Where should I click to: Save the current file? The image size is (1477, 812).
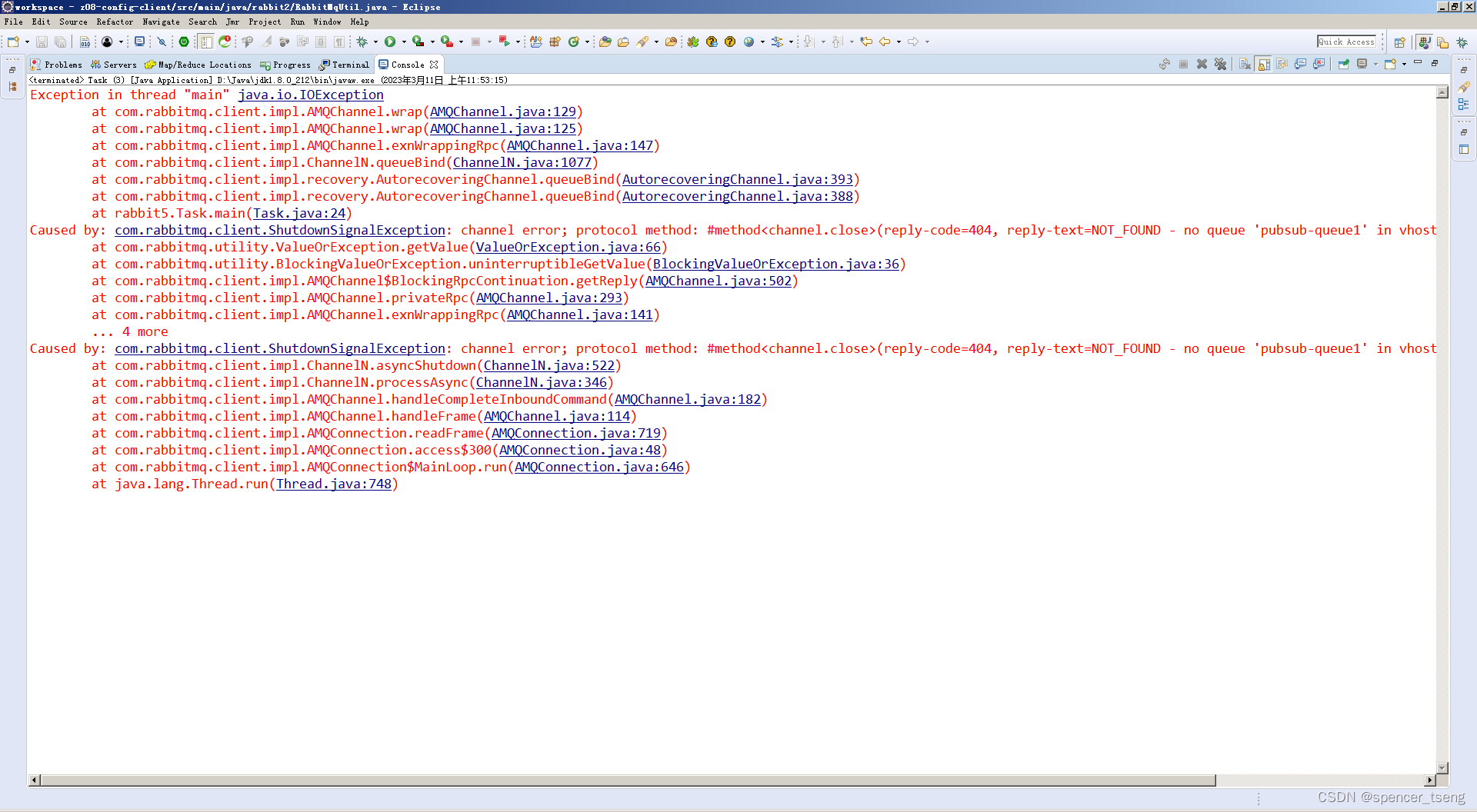tap(42, 42)
